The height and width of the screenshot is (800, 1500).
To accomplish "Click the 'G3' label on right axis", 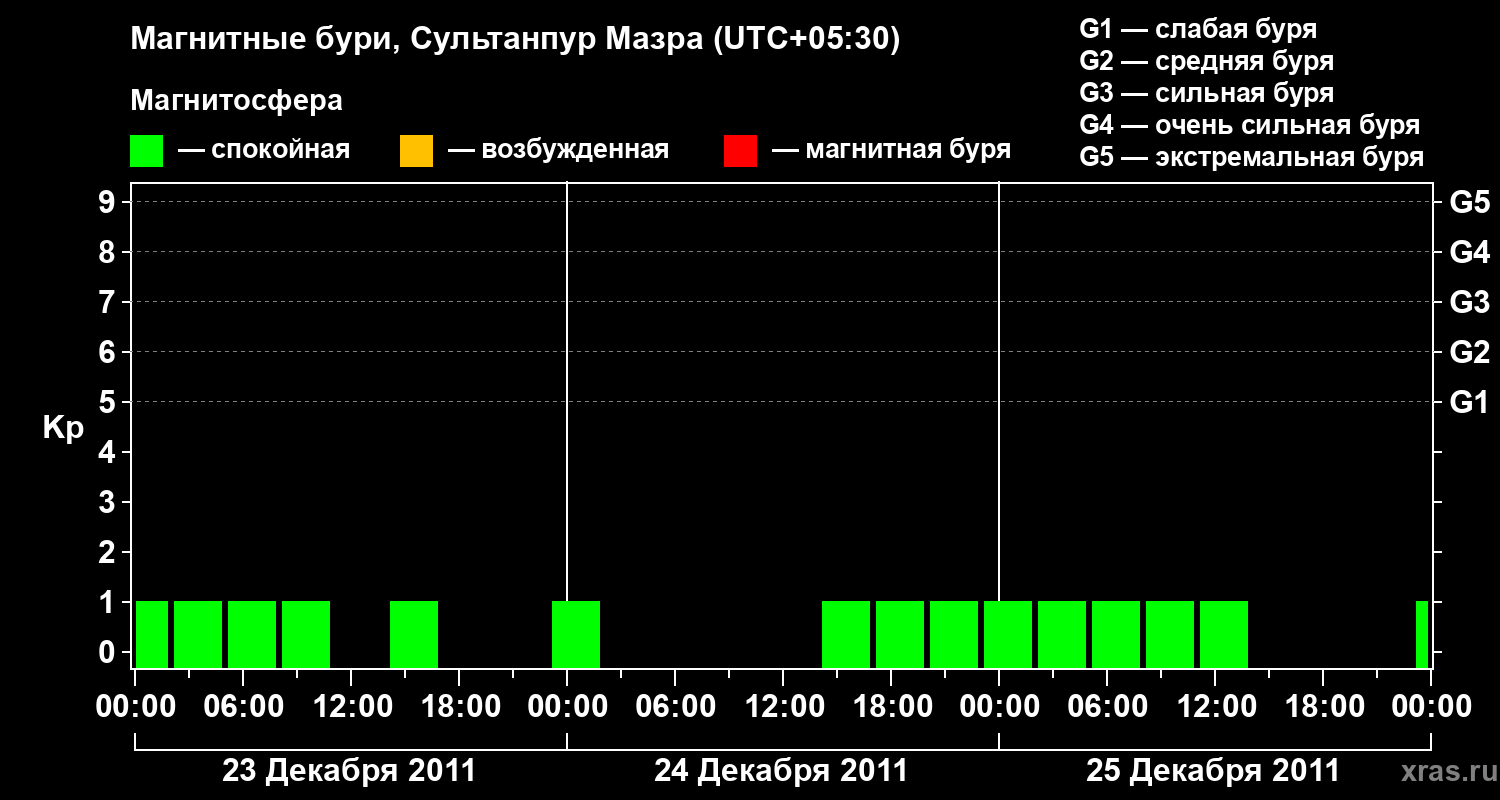I will tap(1470, 302).
